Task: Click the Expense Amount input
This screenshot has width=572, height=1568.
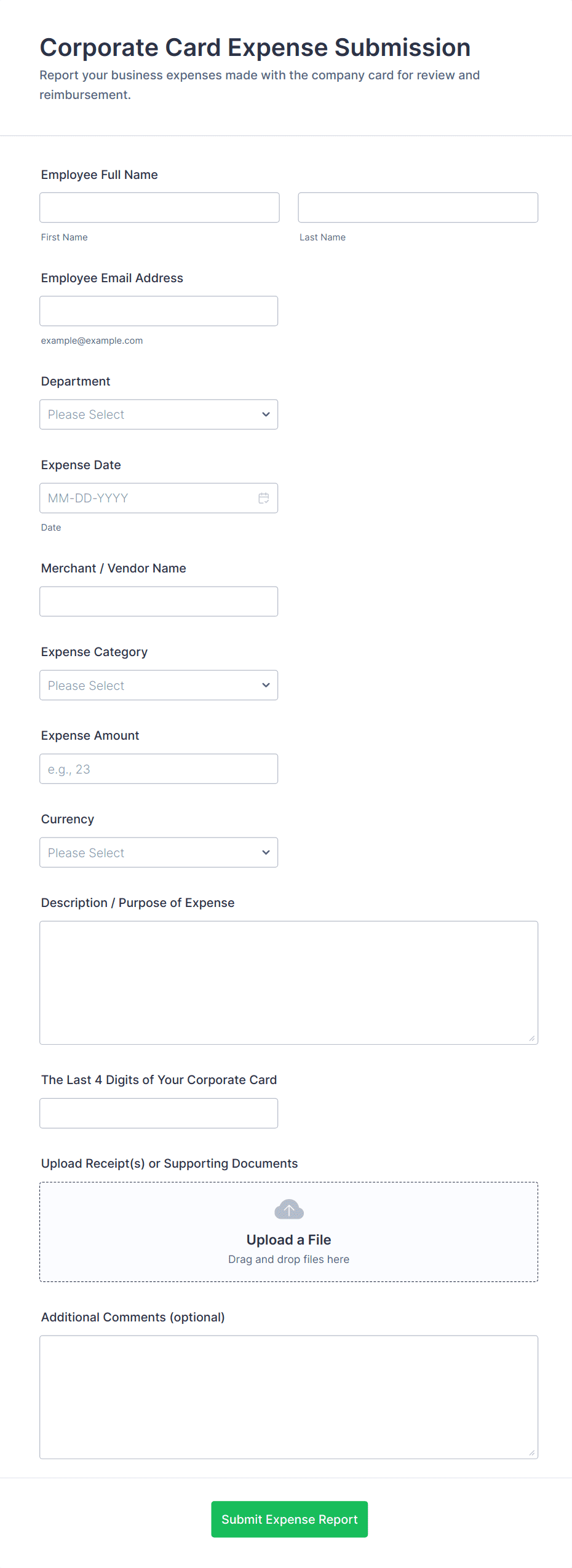Action: [158, 769]
